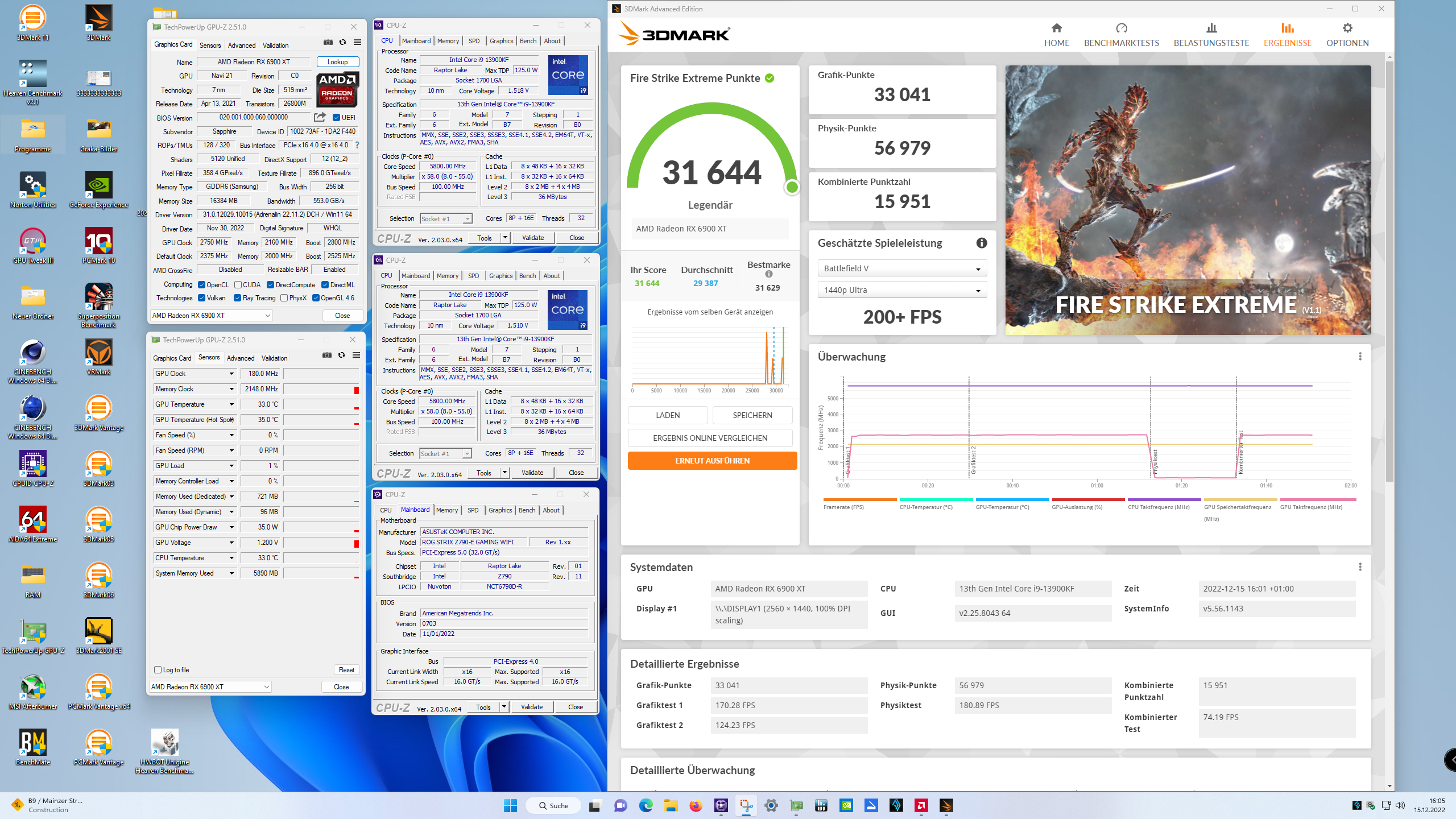Expand the Memory Clock sensor dropdown

(x=231, y=389)
